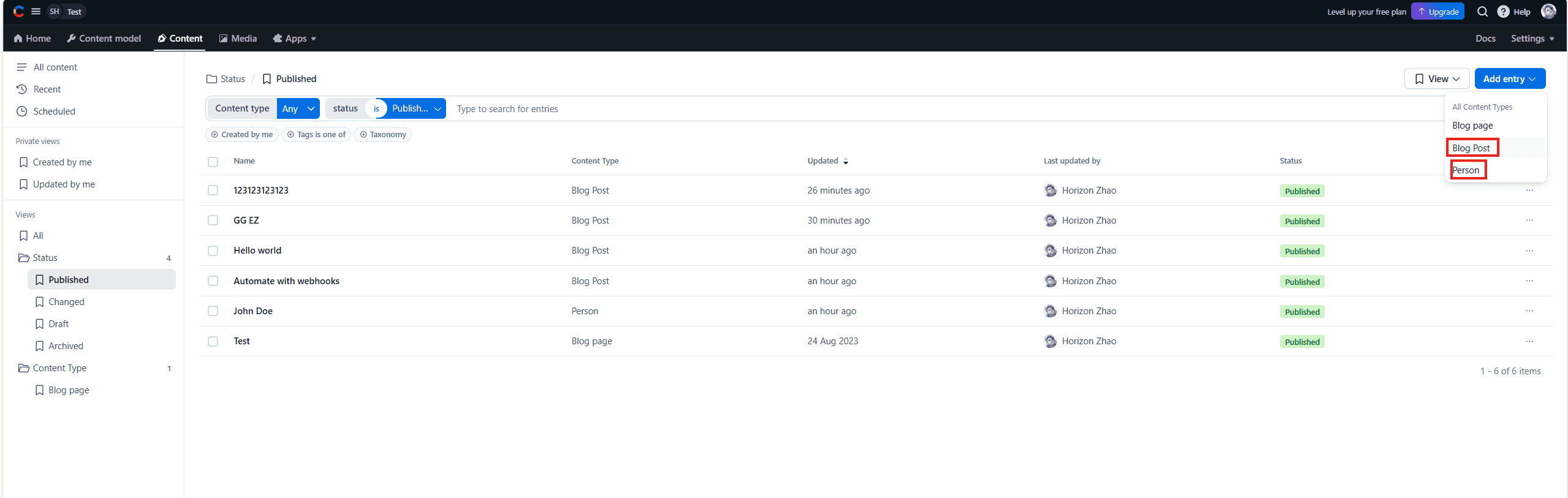Screen dimensions: 1568x498
Task: Click the Scheduled clock icon
Action: pyautogui.click(x=22, y=111)
